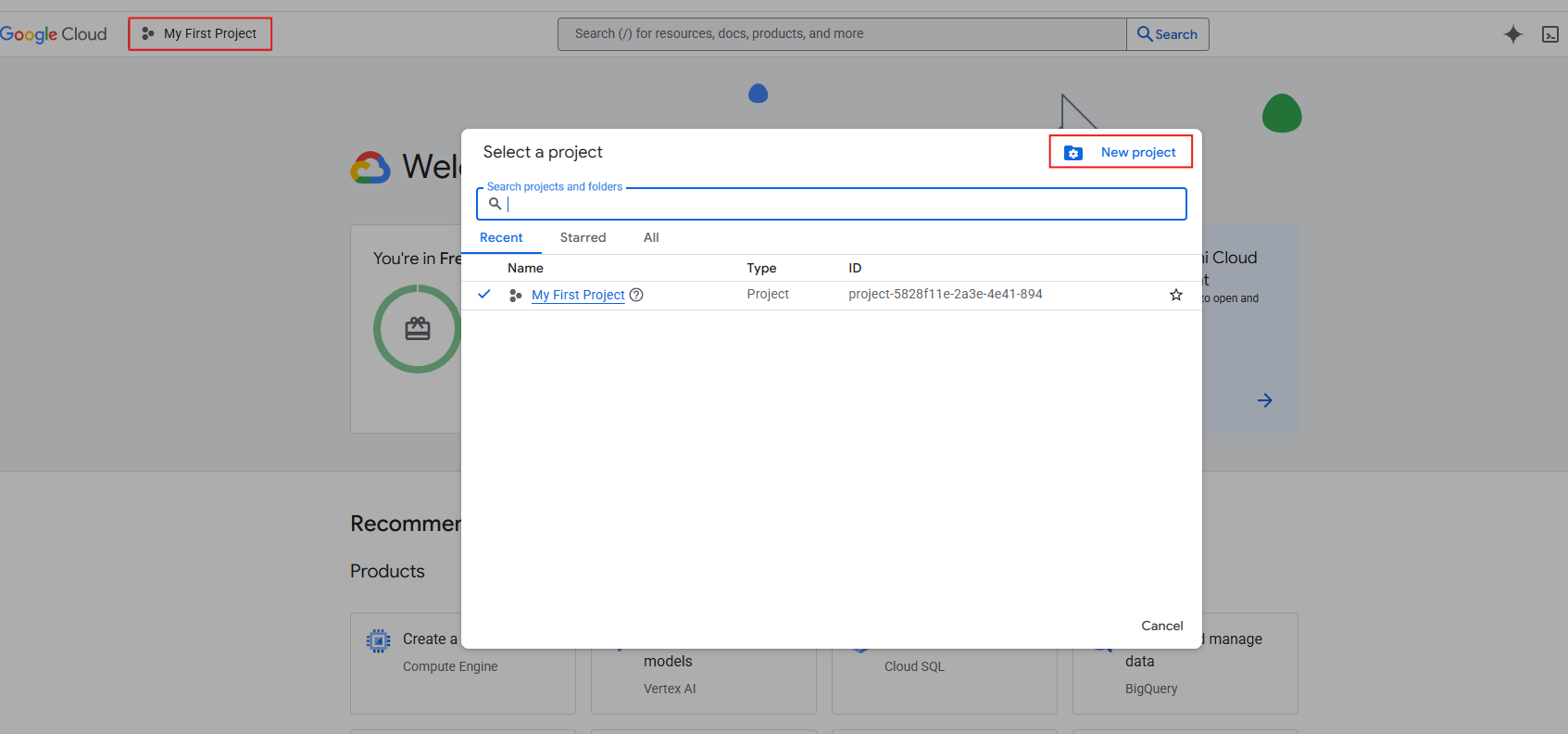
Task: Click the Google Cloud logo
Action: point(54,34)
